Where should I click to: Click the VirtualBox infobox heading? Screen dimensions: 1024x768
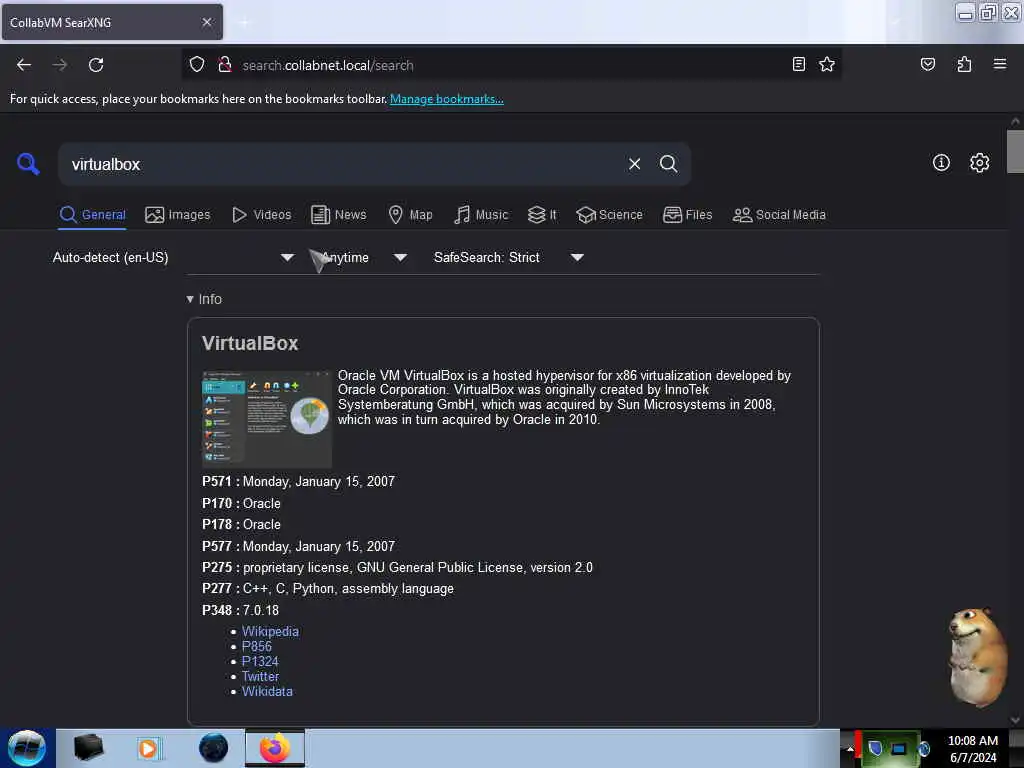[x=250, y=344]
